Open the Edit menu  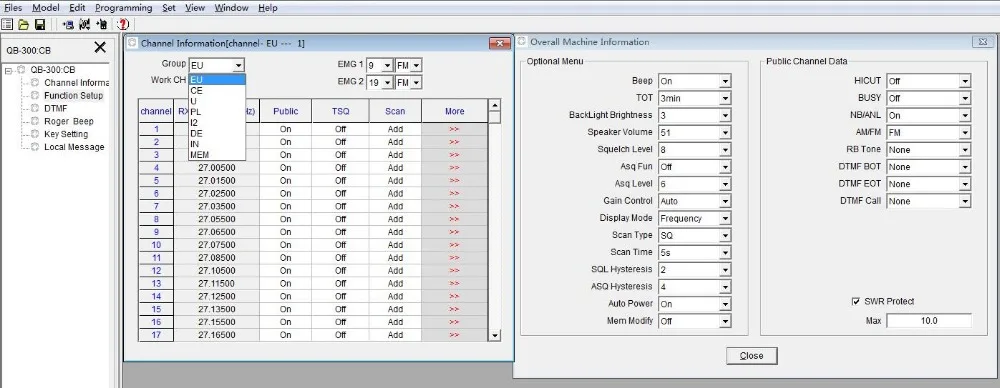coord(77,8)
